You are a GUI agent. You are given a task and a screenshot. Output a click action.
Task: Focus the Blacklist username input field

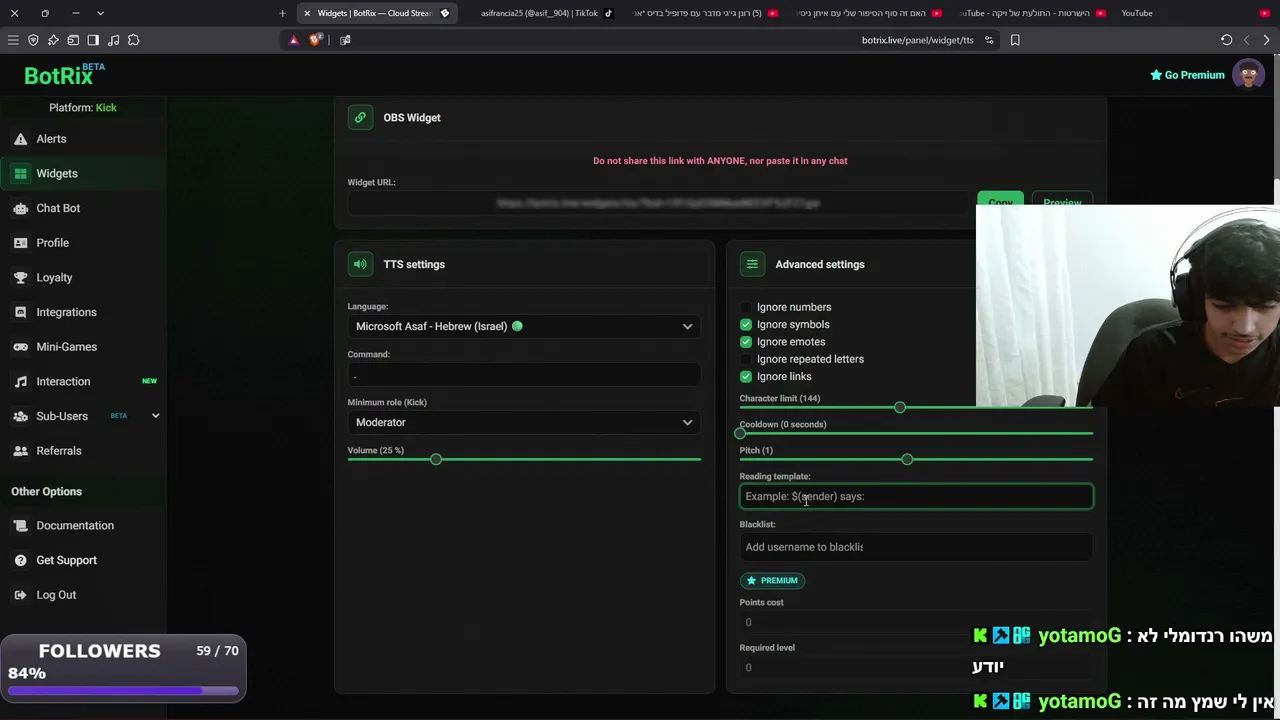click(x=916, y=547)
